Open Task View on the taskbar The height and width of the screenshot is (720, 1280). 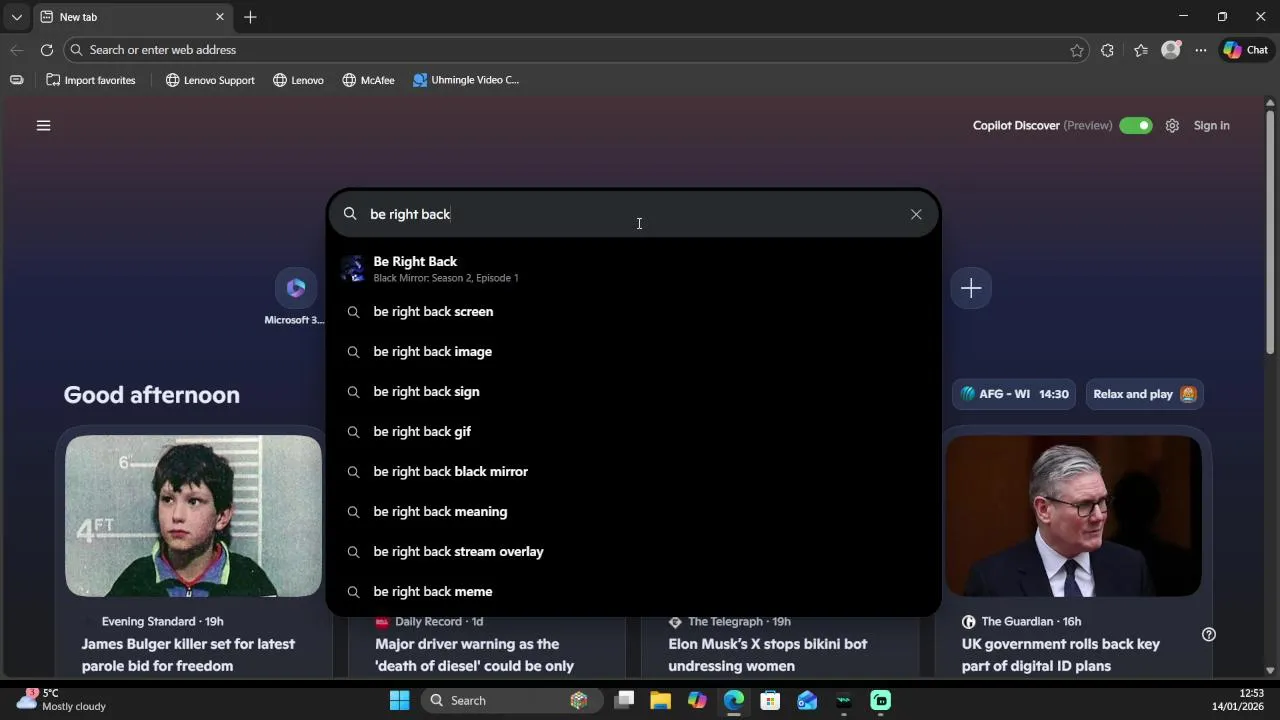point(624,700)
